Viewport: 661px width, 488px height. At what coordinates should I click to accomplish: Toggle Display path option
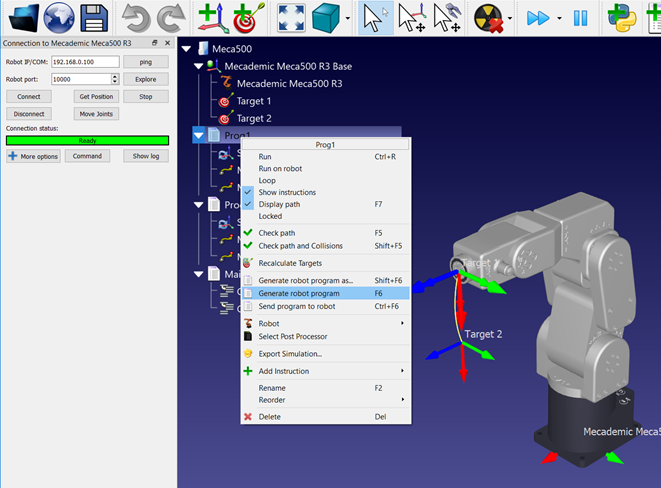click(279, 204)
